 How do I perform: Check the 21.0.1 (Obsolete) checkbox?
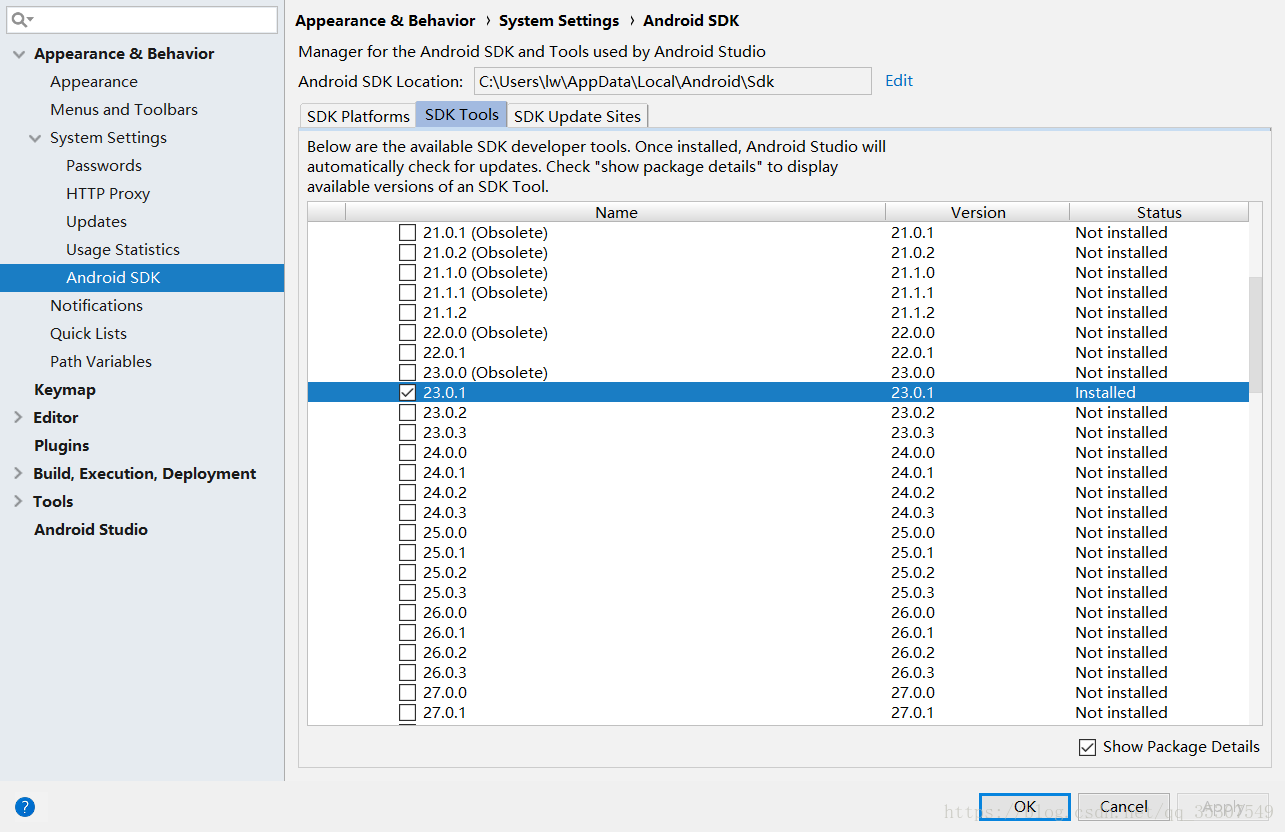tap(407, 232)
